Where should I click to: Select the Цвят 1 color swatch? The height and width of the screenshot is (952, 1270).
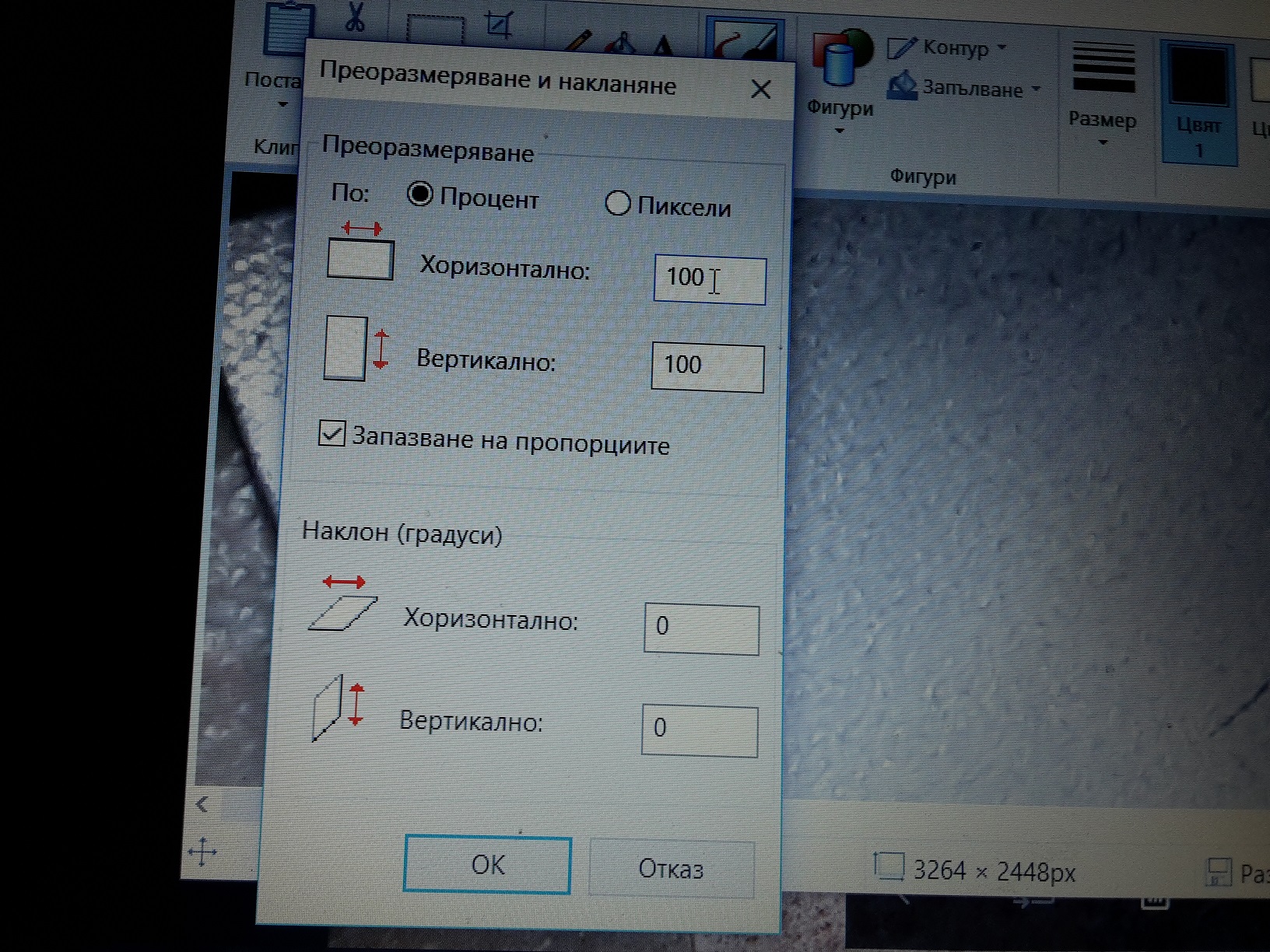1198,101
